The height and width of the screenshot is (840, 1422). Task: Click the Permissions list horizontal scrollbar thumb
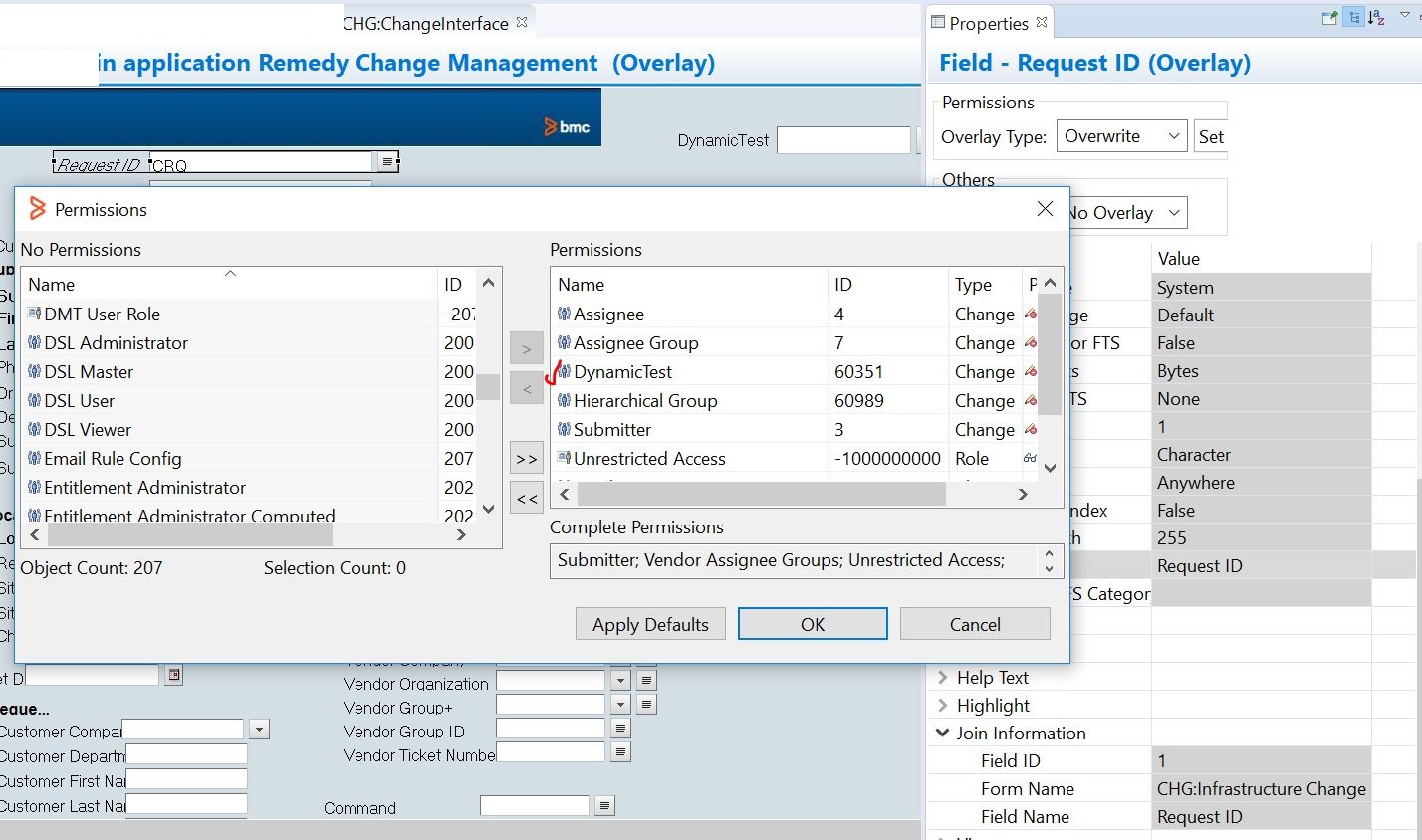(x=762, y=494)
